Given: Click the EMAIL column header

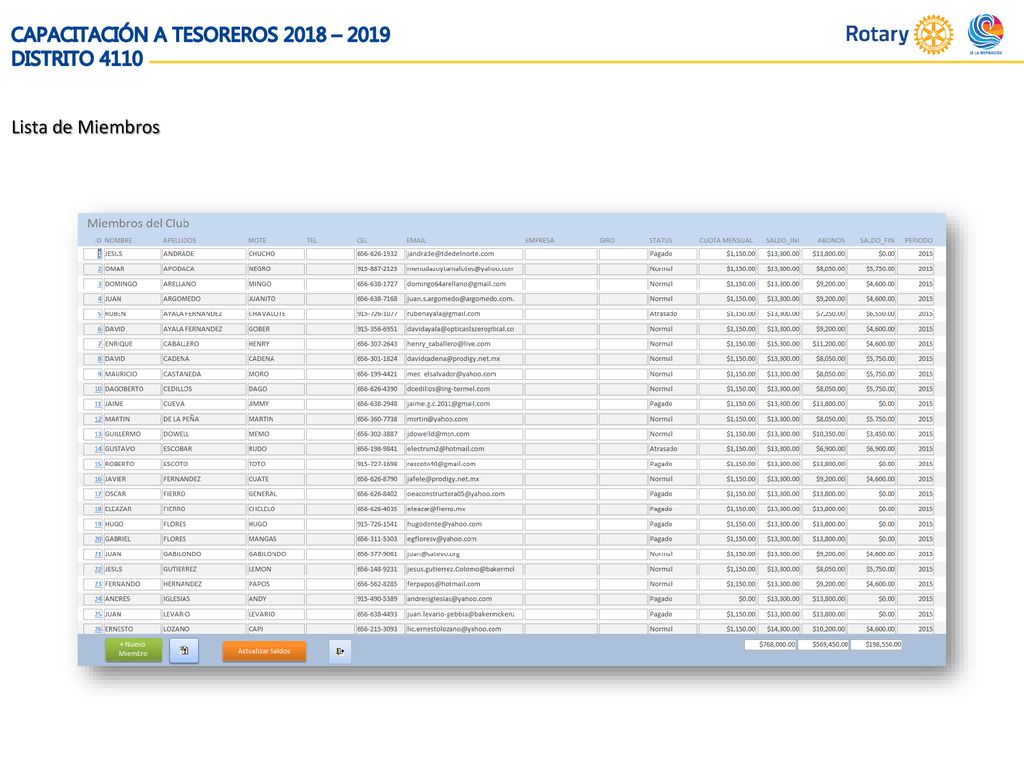Looking at the screenshot, I should coord(416,240).
